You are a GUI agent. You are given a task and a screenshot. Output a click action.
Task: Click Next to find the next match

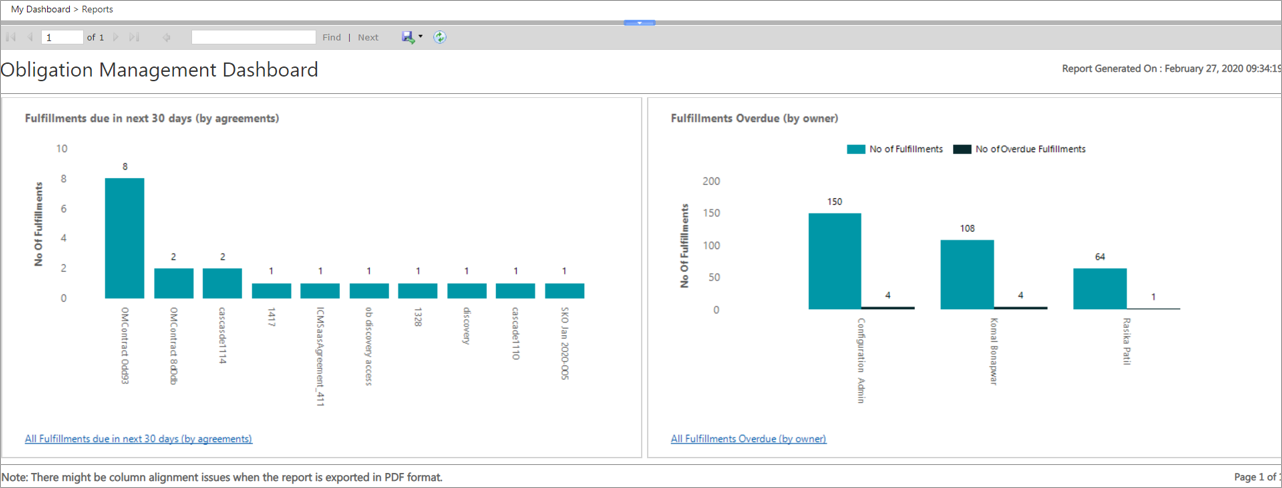point(368,37)
